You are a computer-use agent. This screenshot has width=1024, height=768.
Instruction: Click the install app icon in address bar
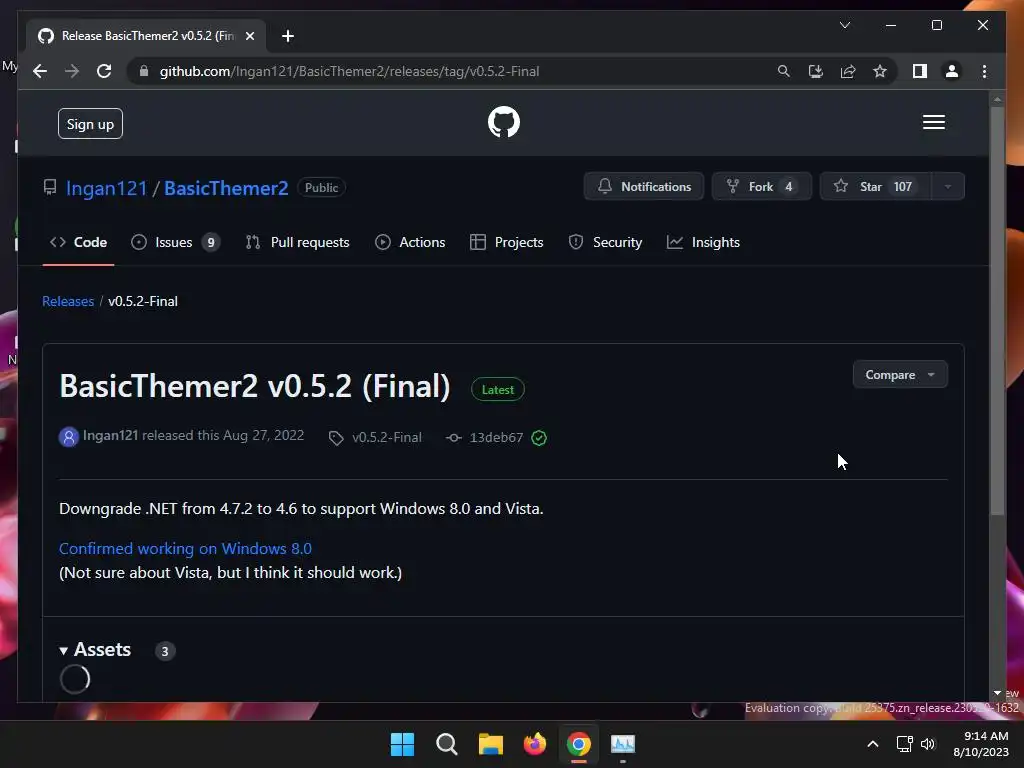(815, 71)
